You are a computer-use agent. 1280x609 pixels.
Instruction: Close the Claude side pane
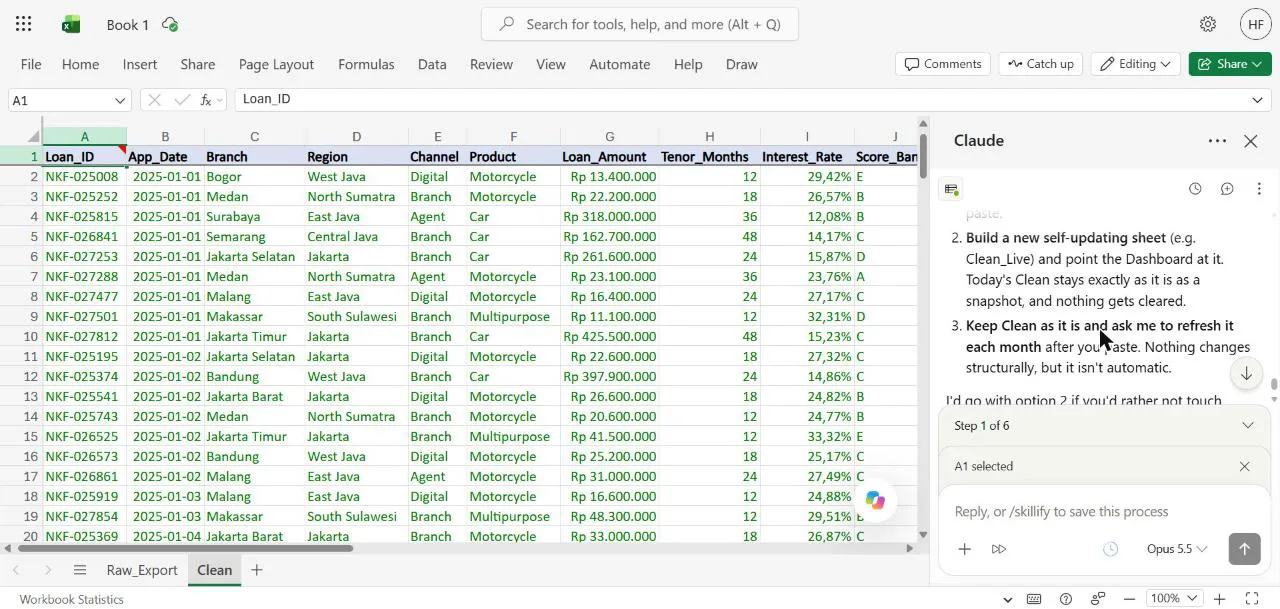click(x=1251, y=141)
